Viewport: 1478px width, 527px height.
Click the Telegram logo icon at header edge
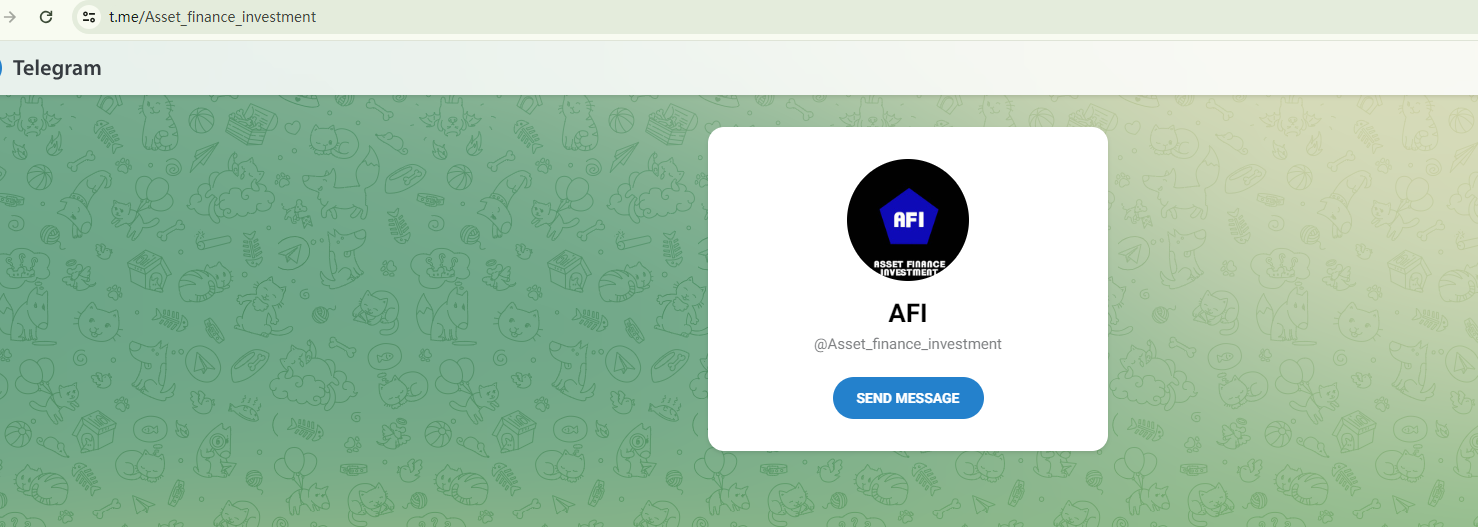point(1,68)
